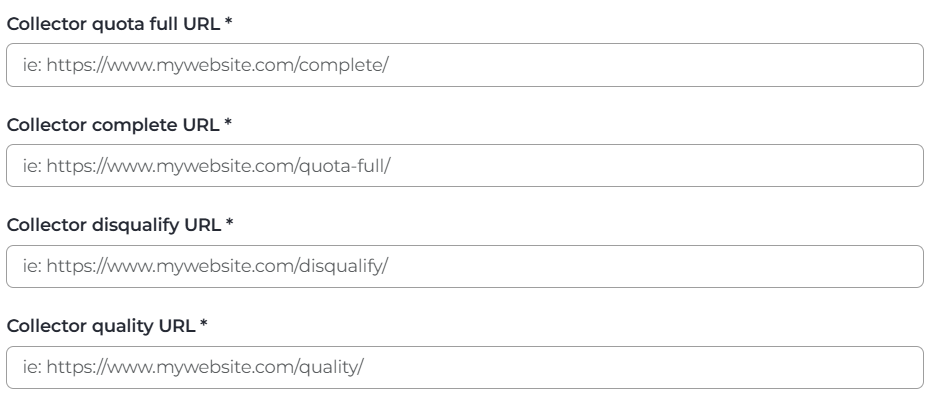Focus the text box directly above 'Collector quality URL'

click(x=464, y=266)
